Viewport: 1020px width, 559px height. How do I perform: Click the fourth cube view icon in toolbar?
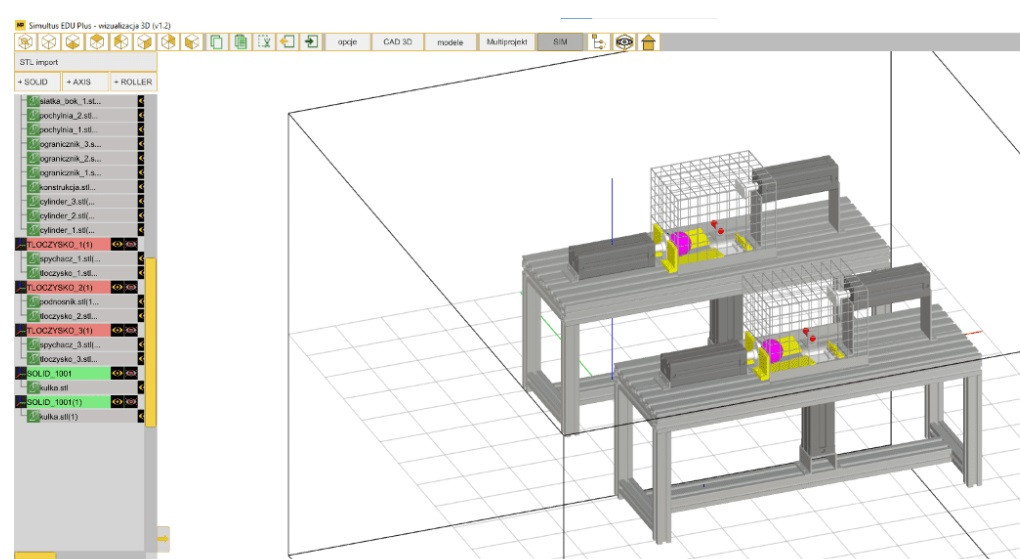[97, 42]
